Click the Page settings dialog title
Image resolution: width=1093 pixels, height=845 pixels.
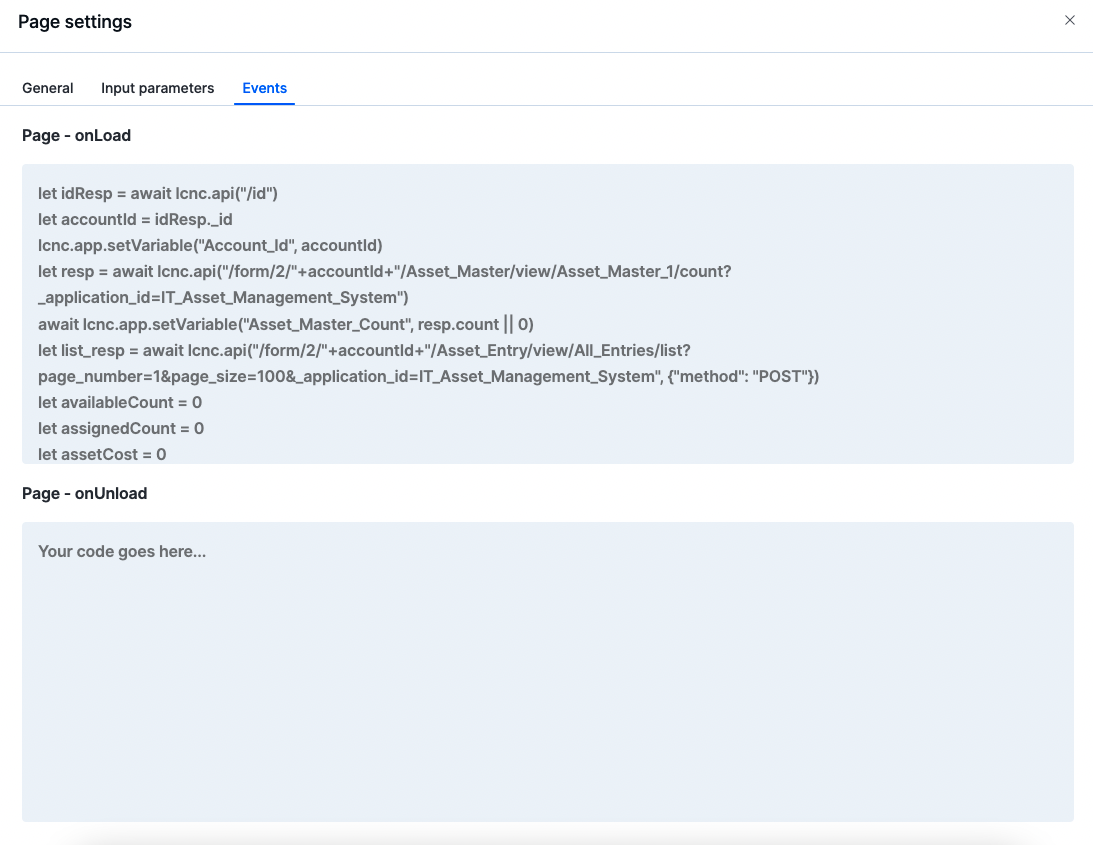coord(75,22)
